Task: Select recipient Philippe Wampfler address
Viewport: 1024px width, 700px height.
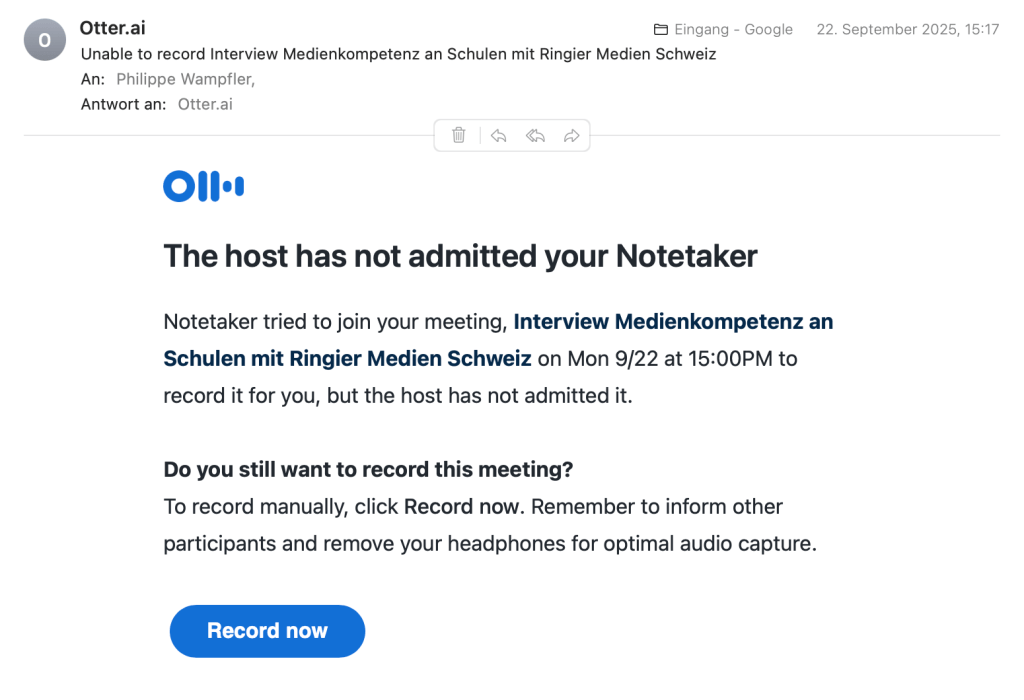Action: (x=184, y=79)
